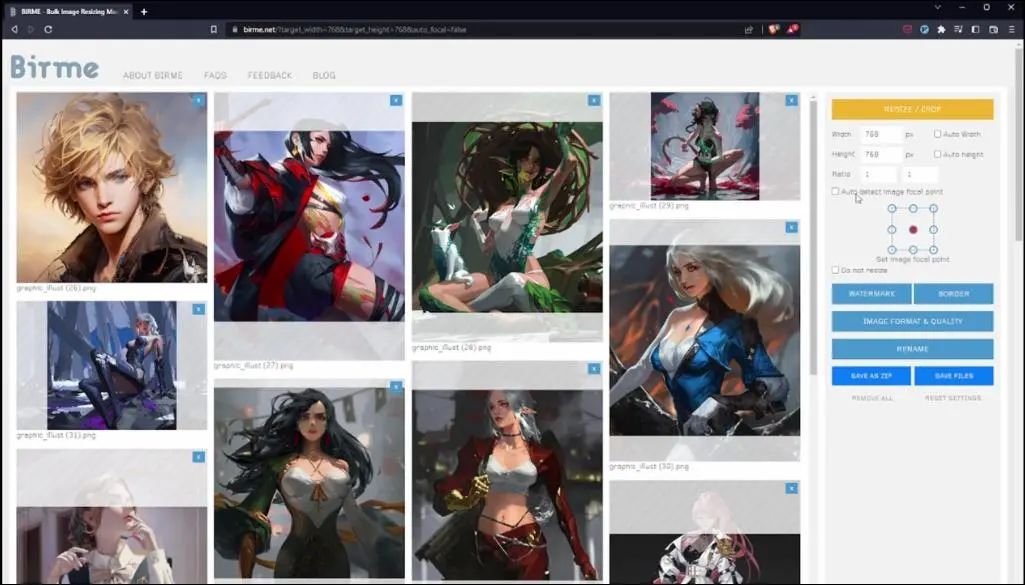Viewport: 1025px width, 585px height.
Task: Open a new browser tab
Action: coord(144,12)
